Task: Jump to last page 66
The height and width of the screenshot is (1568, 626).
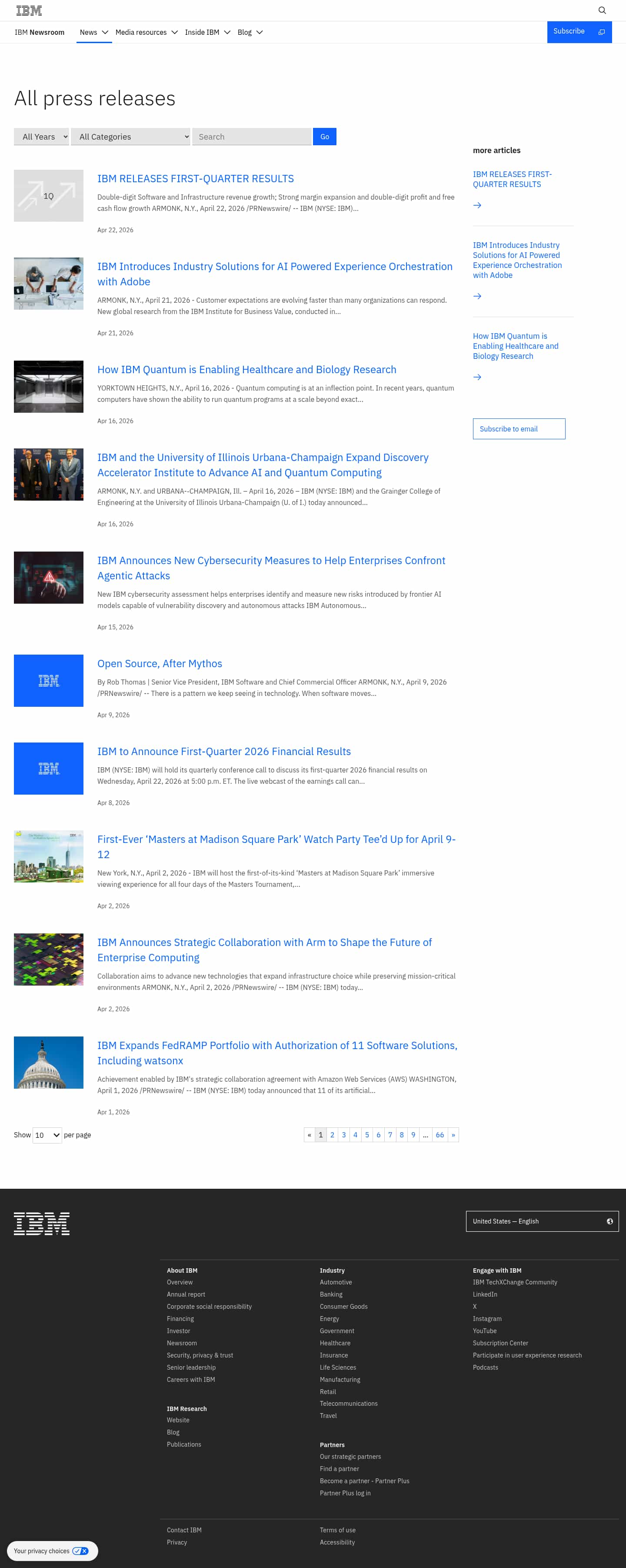Action: 440,1135
